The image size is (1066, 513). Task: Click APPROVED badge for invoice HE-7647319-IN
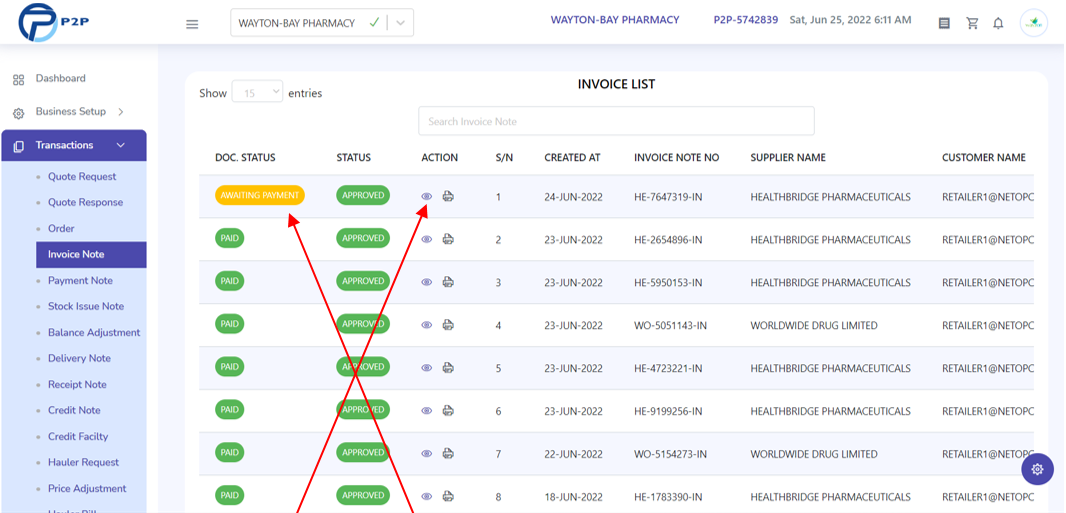(x=363, y=195)
